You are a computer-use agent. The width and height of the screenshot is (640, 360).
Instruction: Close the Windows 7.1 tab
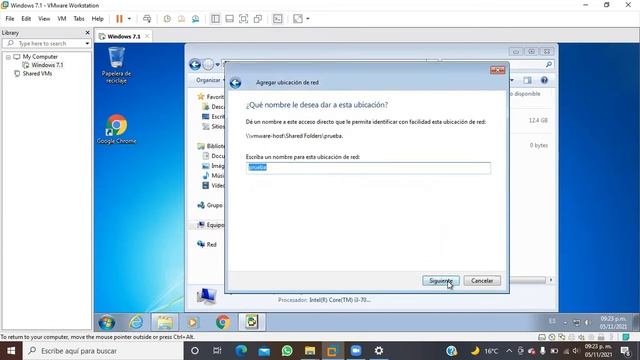[147, 36]
